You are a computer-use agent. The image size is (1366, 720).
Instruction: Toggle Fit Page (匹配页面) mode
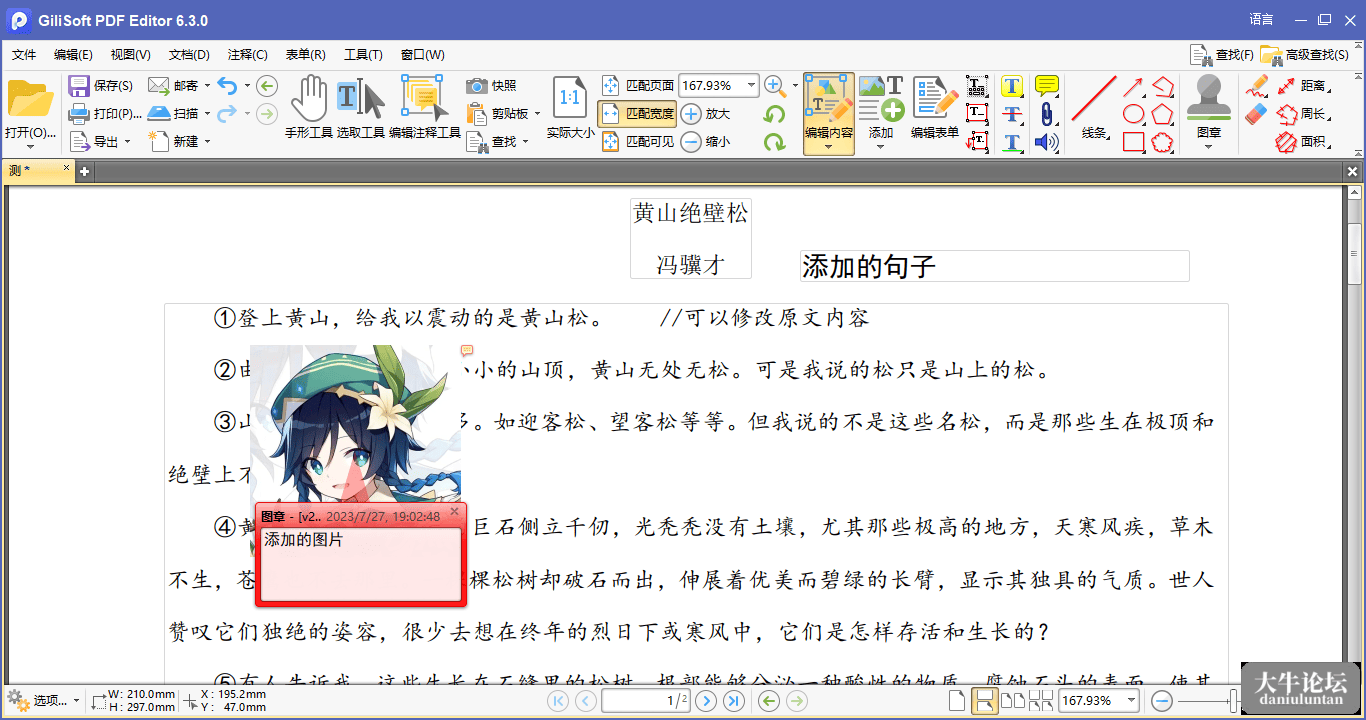click(x=638, y=86)
